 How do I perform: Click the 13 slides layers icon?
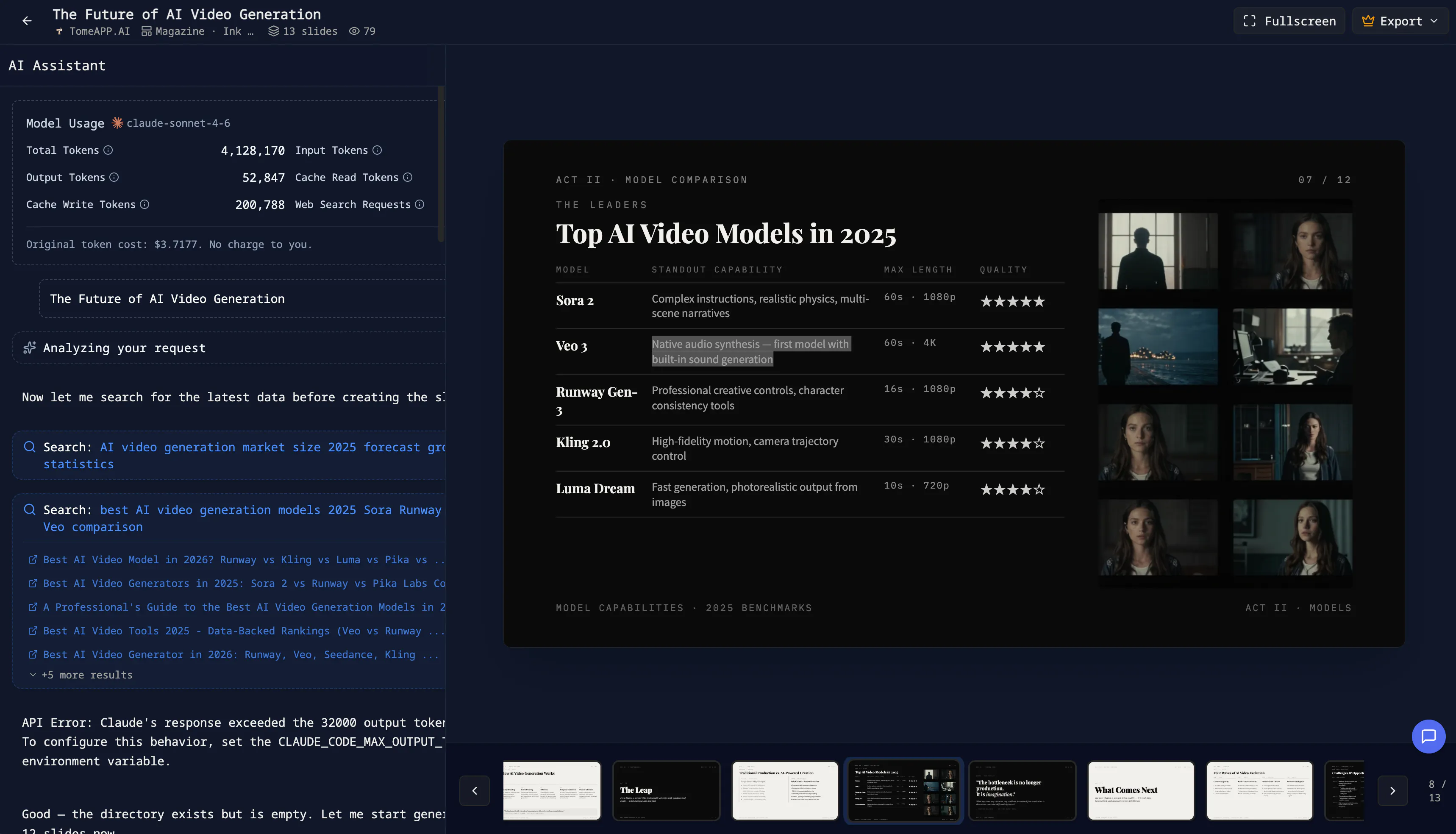[x=274, y=31]
